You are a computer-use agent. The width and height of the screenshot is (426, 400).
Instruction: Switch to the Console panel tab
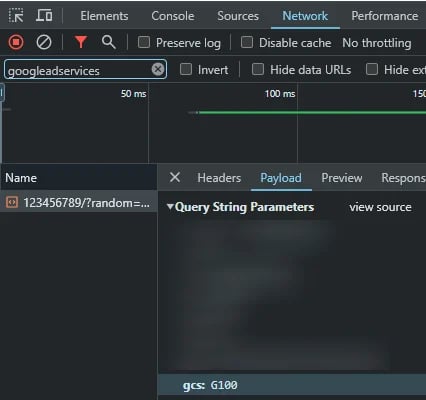[x=173, y=16]
